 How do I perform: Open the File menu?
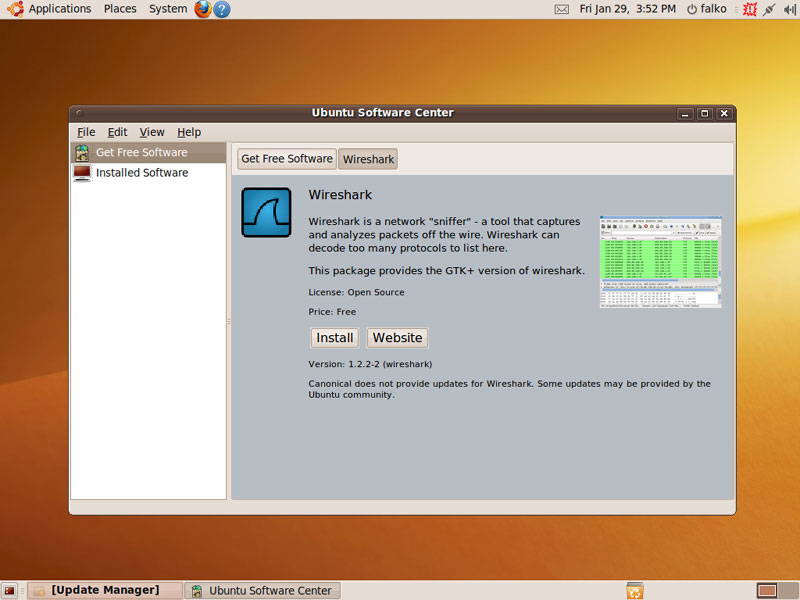tap(86, 132)
